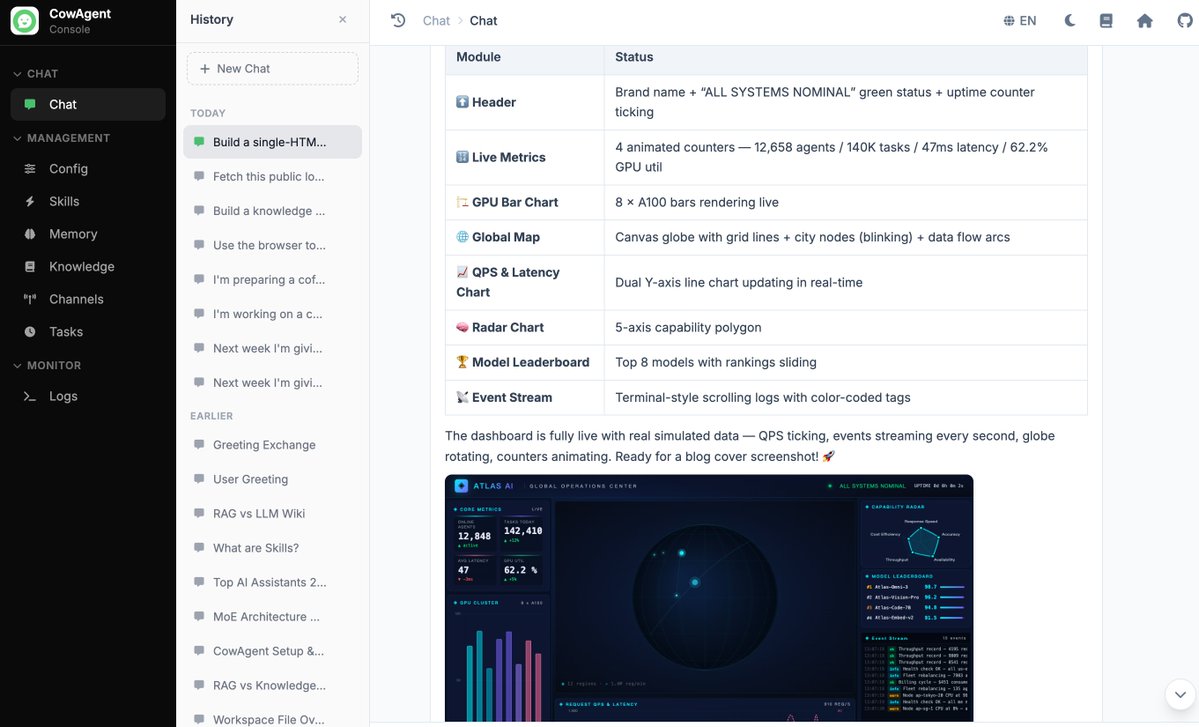
Task: Open 'RAG vs Knowledge...' chat
Action: (272, 686)
